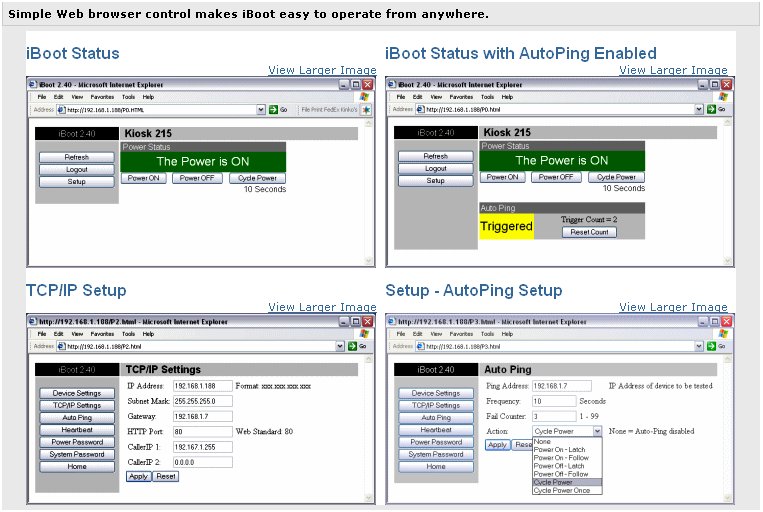Image resolution: width=763 pixels, height=512 pixels.
Task: Click the Fail Counter input field
Action: point(554,416)
